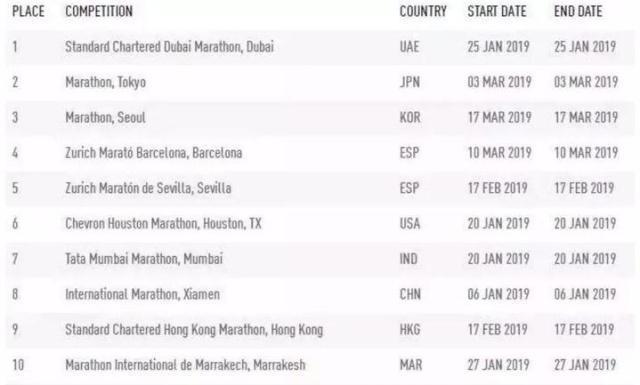
Task: Click the PLACE column header
Action: coord(28,11)
